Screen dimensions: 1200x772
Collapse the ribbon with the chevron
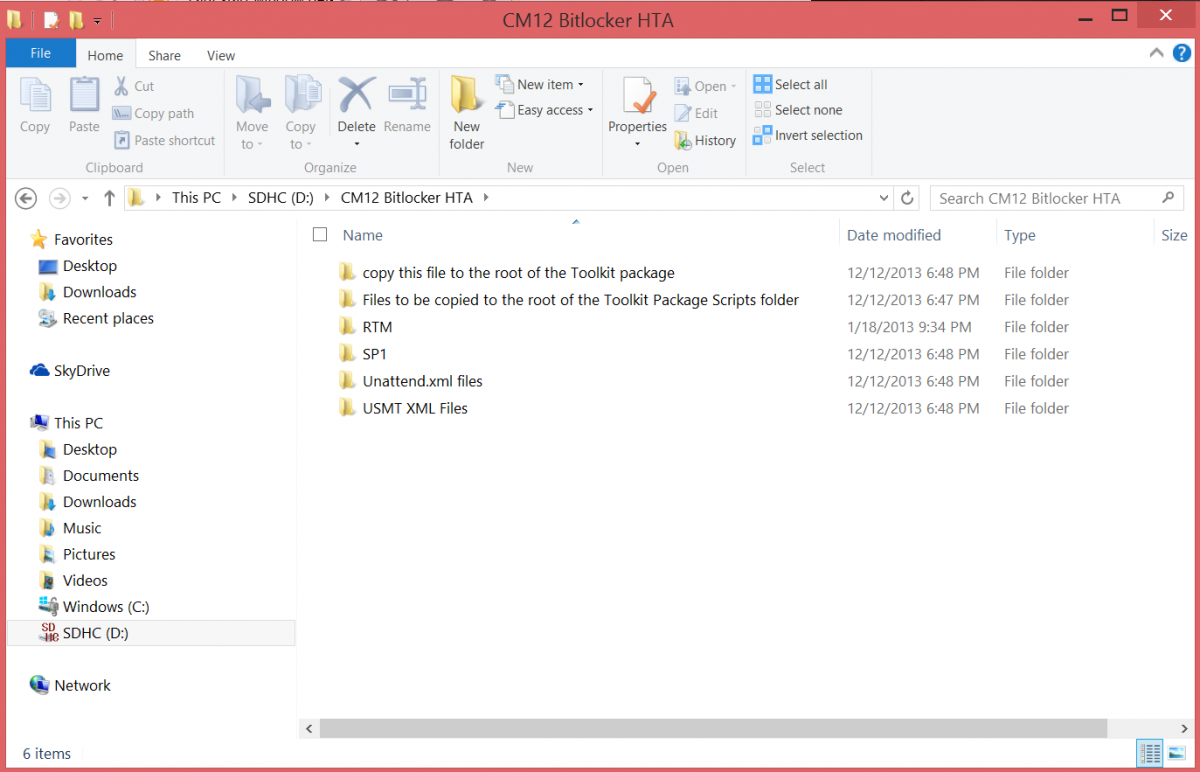1156,54
